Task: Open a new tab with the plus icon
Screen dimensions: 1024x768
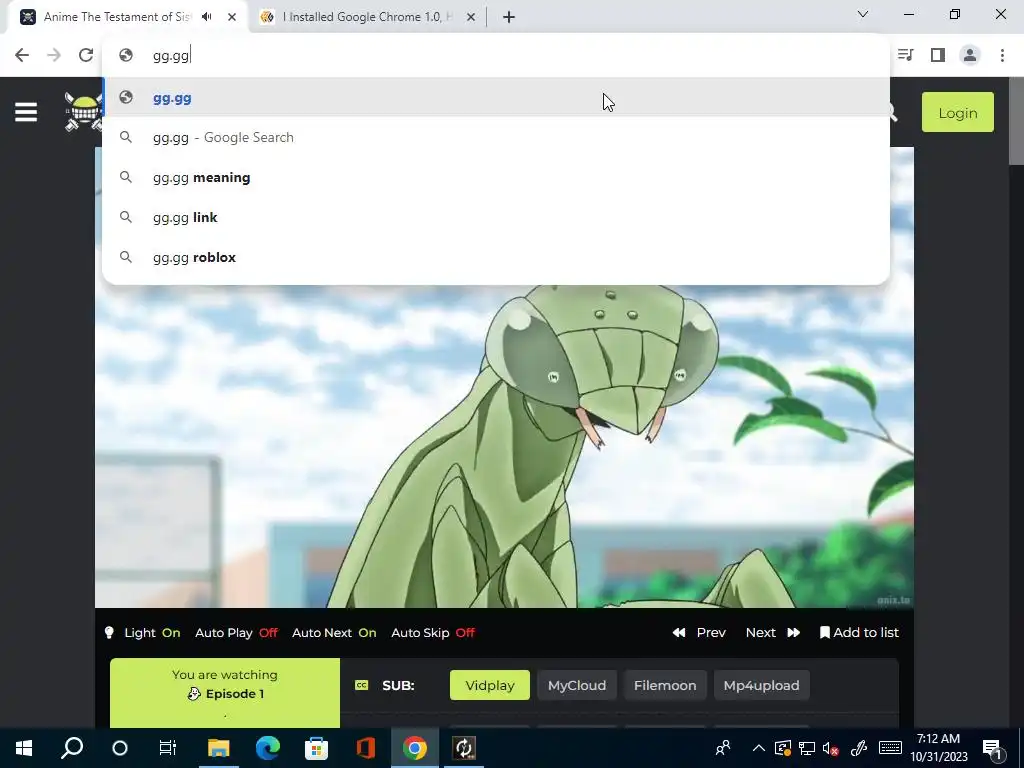Action: pos(509,17)
